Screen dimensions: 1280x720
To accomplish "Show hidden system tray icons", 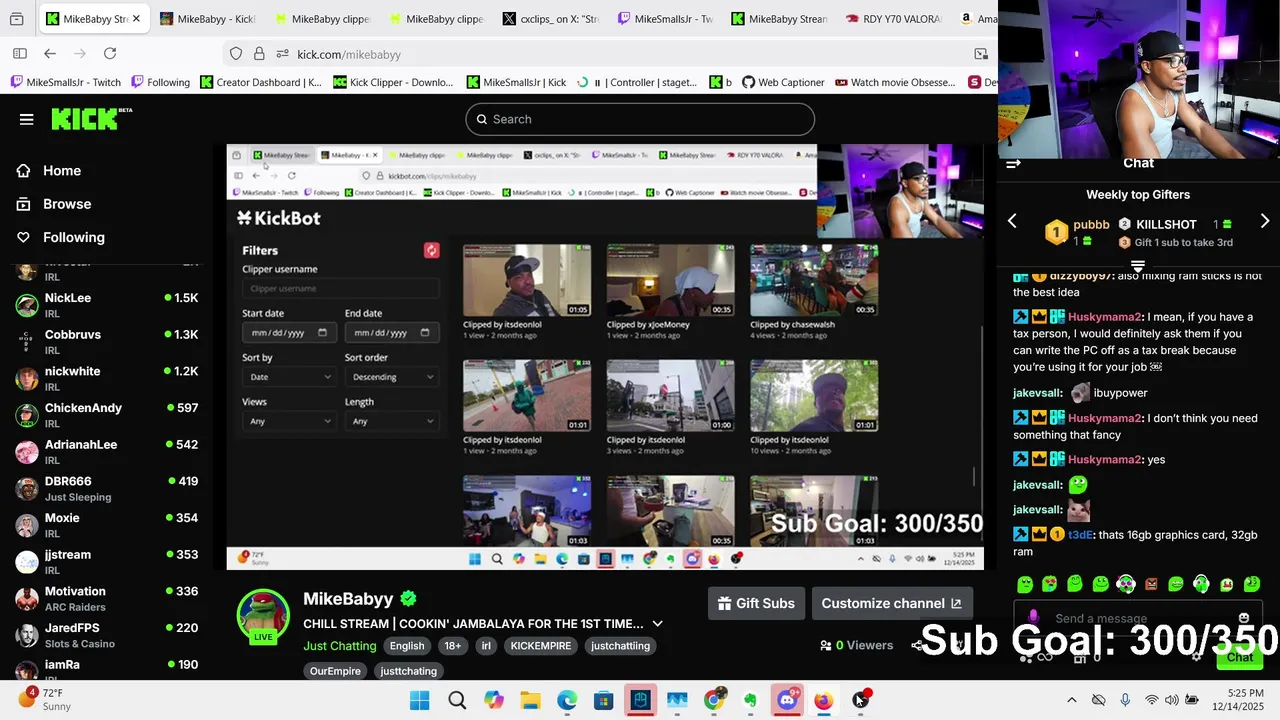I will pos(1072,700).
